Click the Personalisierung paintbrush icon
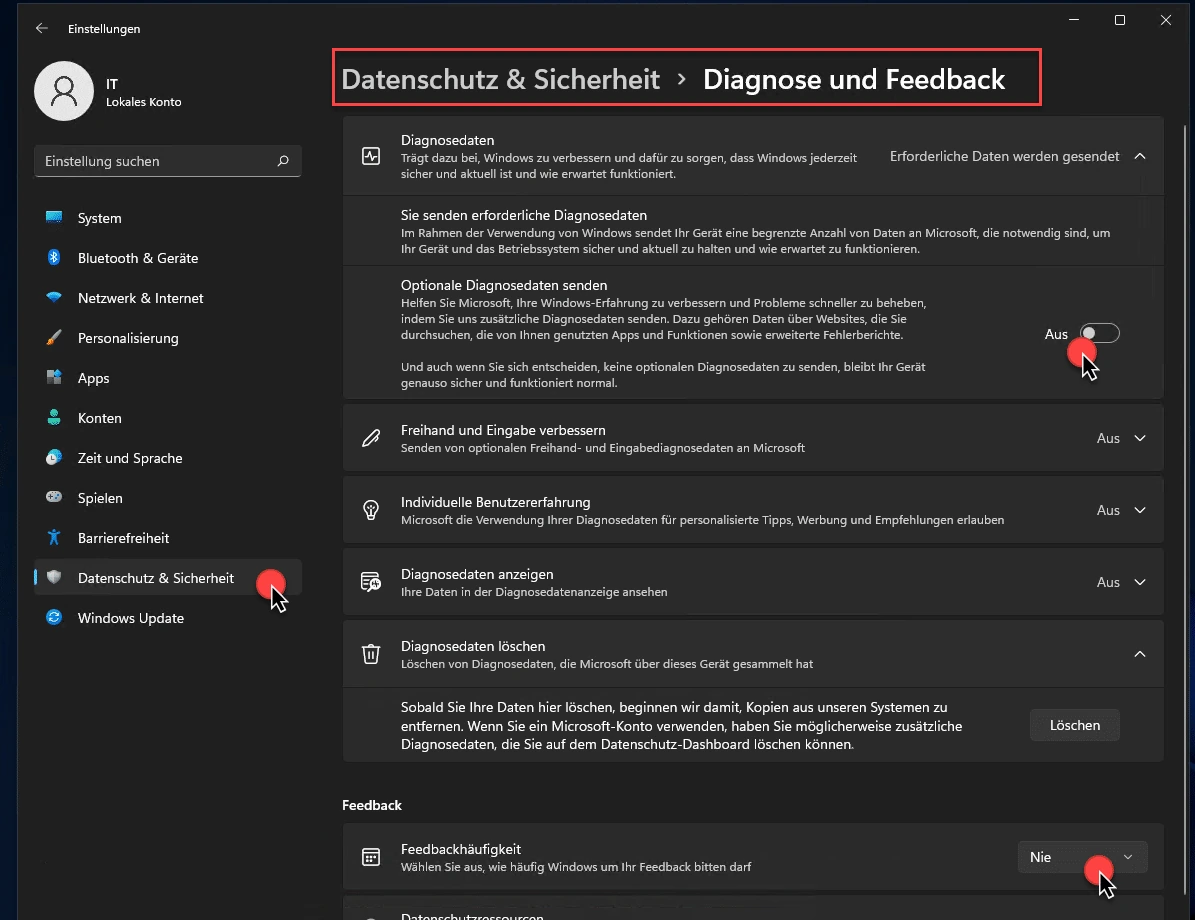Viewport: 1195px width, 920px height. click(54, 338)
